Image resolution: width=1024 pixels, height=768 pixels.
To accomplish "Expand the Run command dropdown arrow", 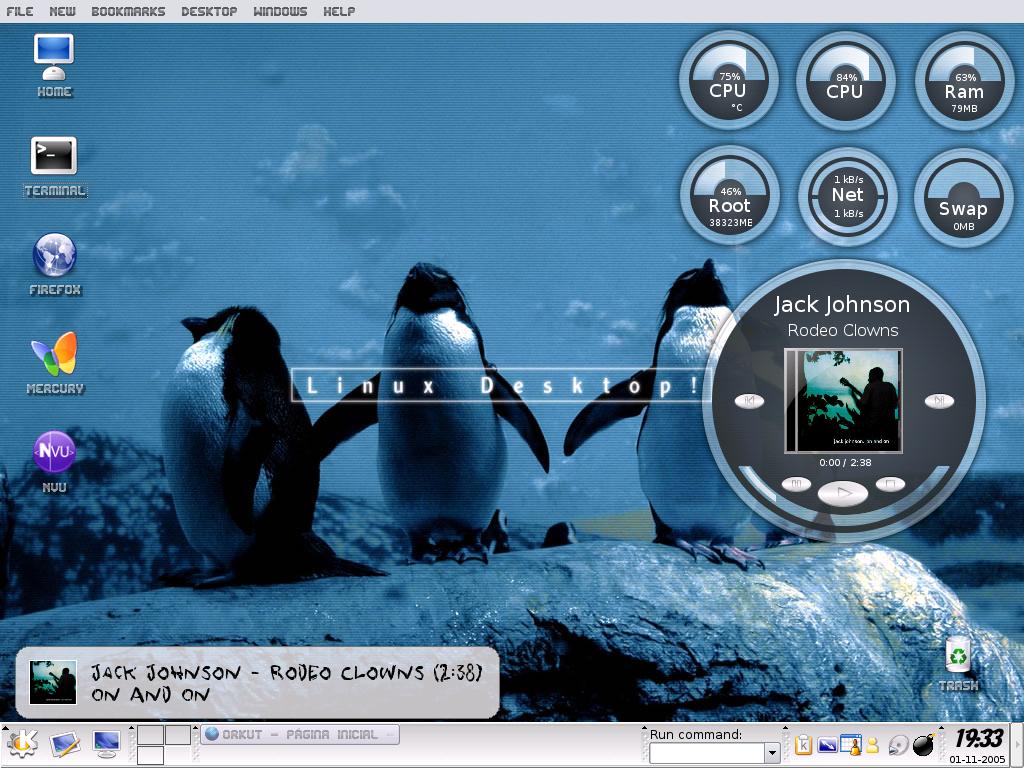I will click(772, 752).
